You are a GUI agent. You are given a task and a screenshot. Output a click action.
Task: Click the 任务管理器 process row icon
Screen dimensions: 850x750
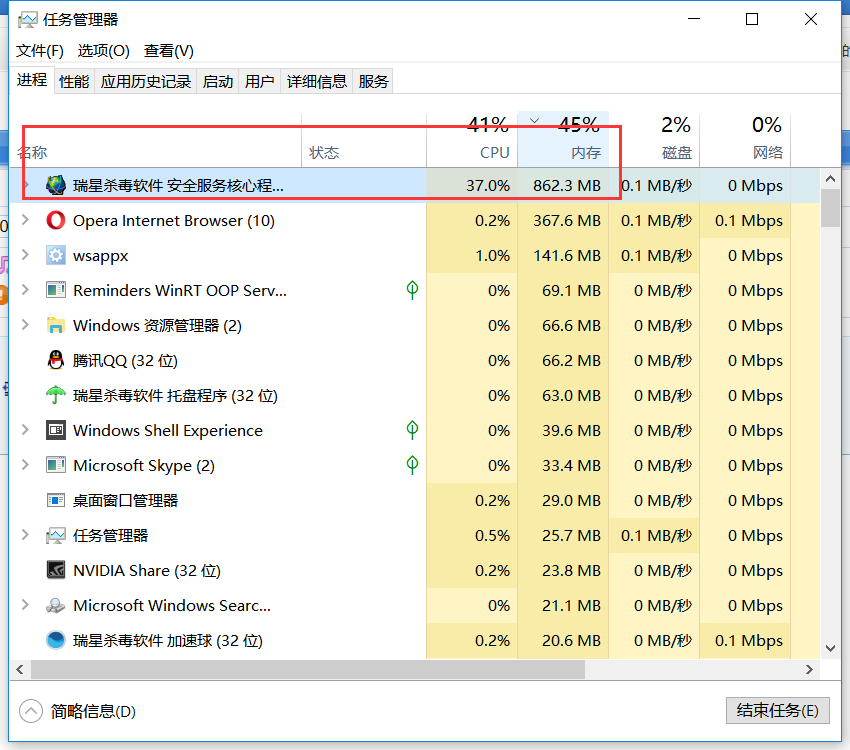(56, 535)
